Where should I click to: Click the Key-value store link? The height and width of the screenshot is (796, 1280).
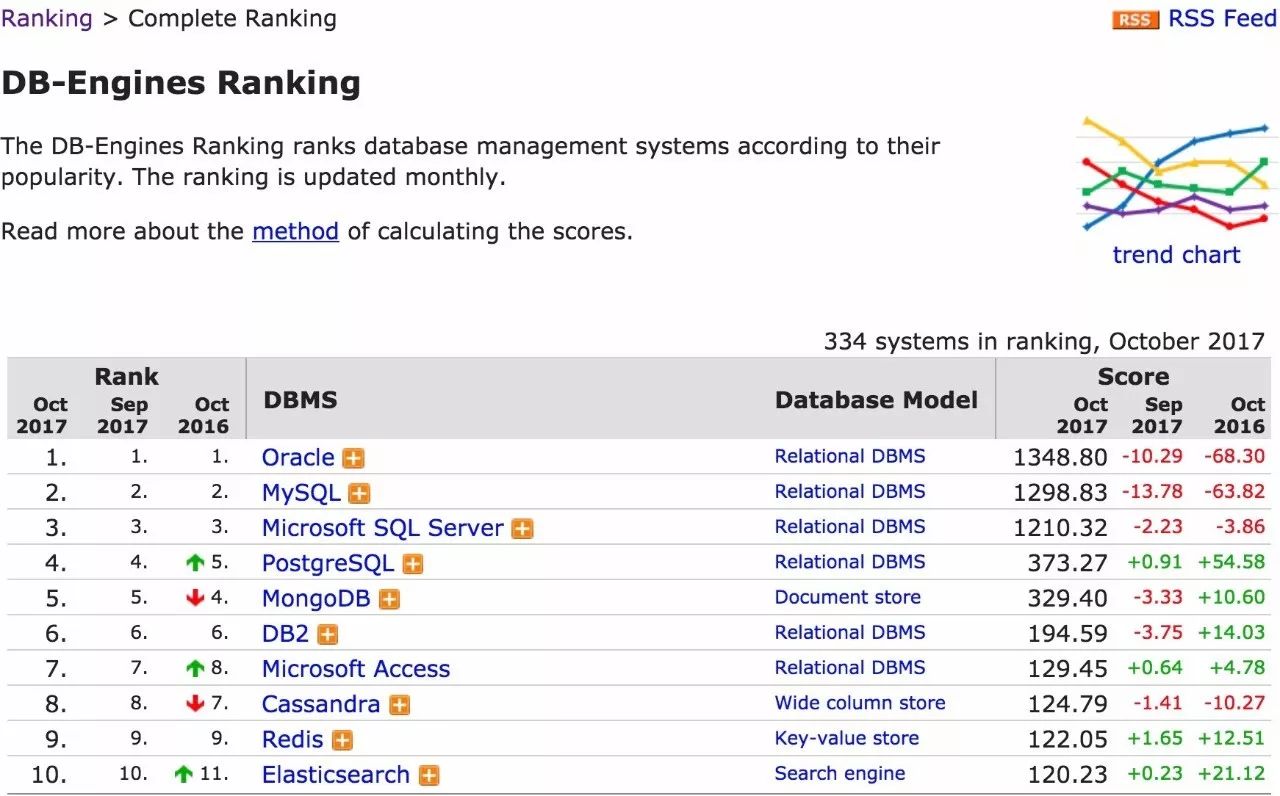coord(847,738)
